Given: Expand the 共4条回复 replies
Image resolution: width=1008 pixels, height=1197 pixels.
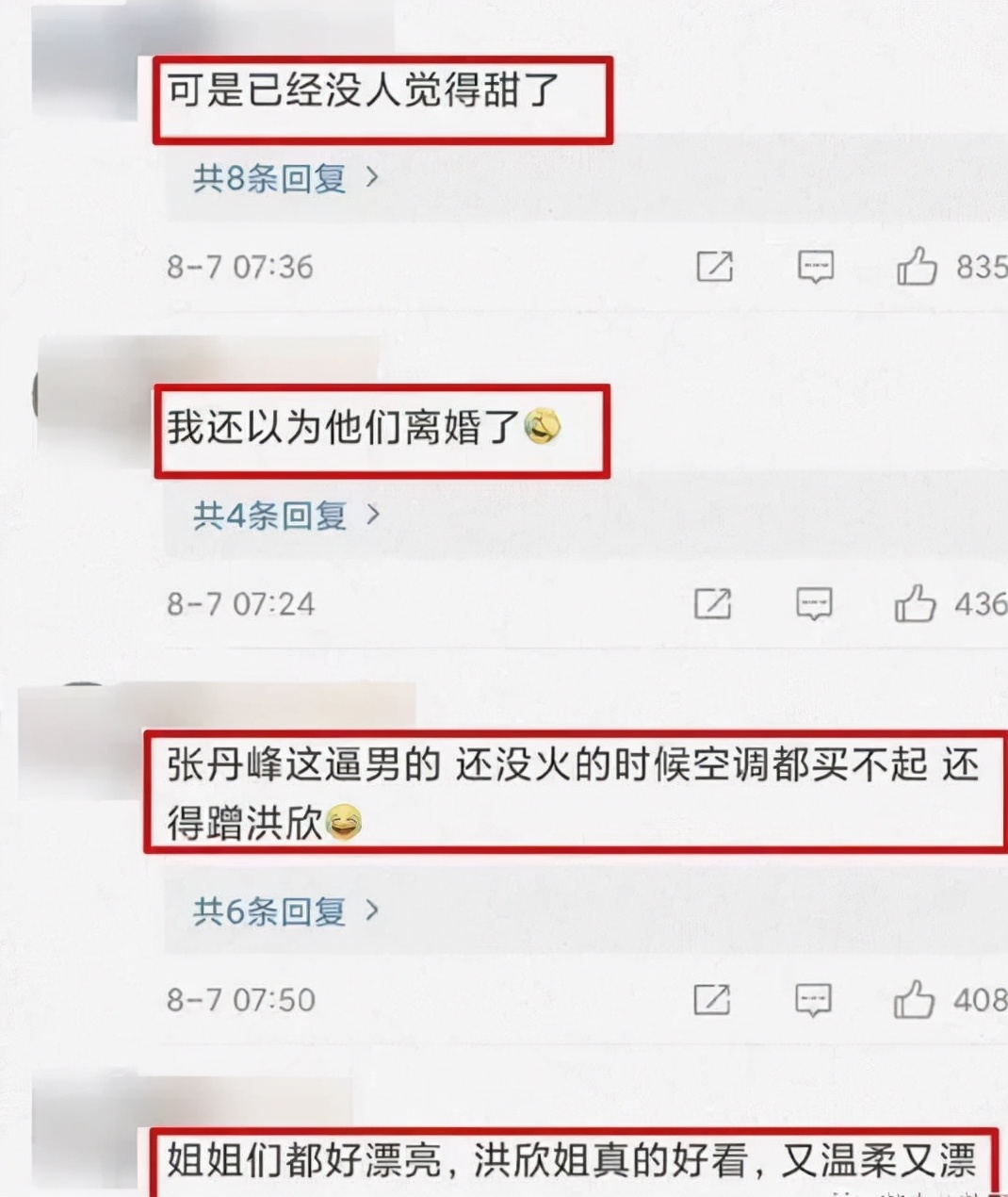Looking at the screenshot, I should (x=285, y=515).
